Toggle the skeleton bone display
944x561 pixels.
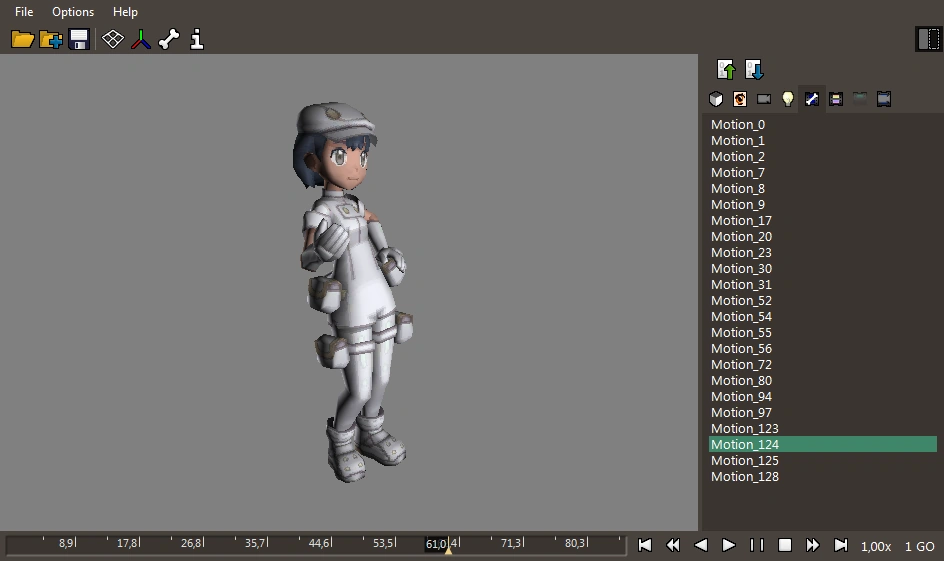[169, 39]
